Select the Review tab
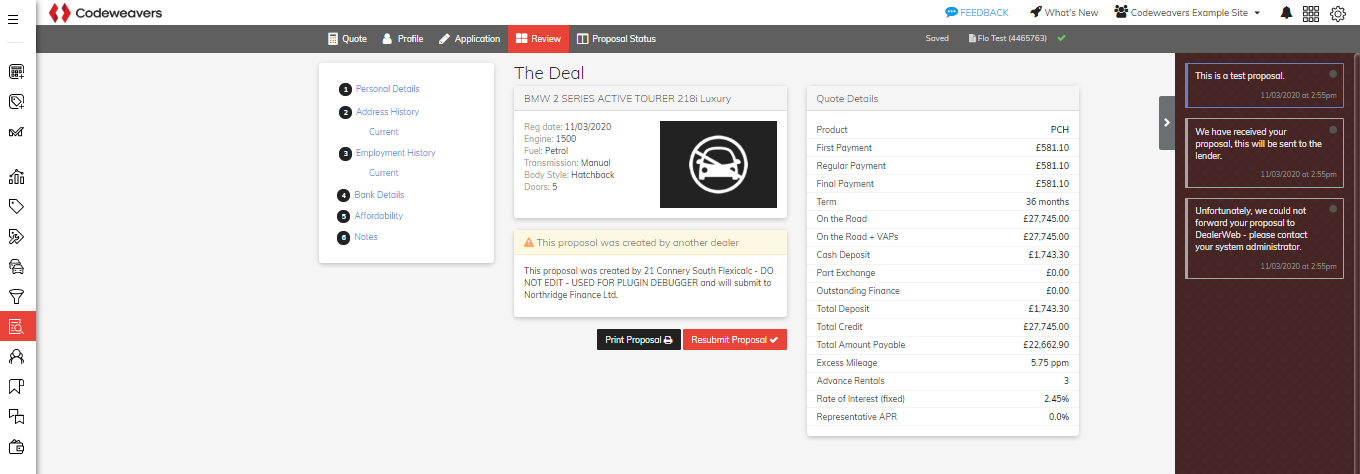The width and height of the screenshot is (1360, 474). [538, 39]
